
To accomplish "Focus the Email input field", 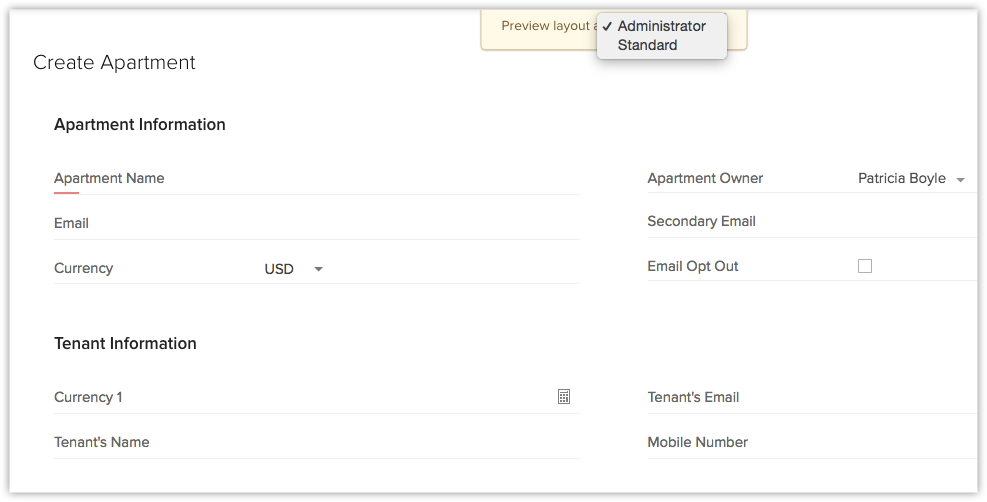I will (400, 223).
